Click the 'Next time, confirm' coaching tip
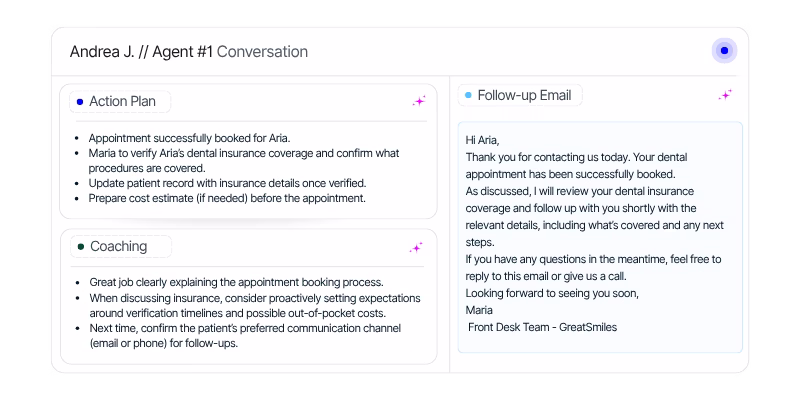The image size is (800, 400). tap(245, 336)
